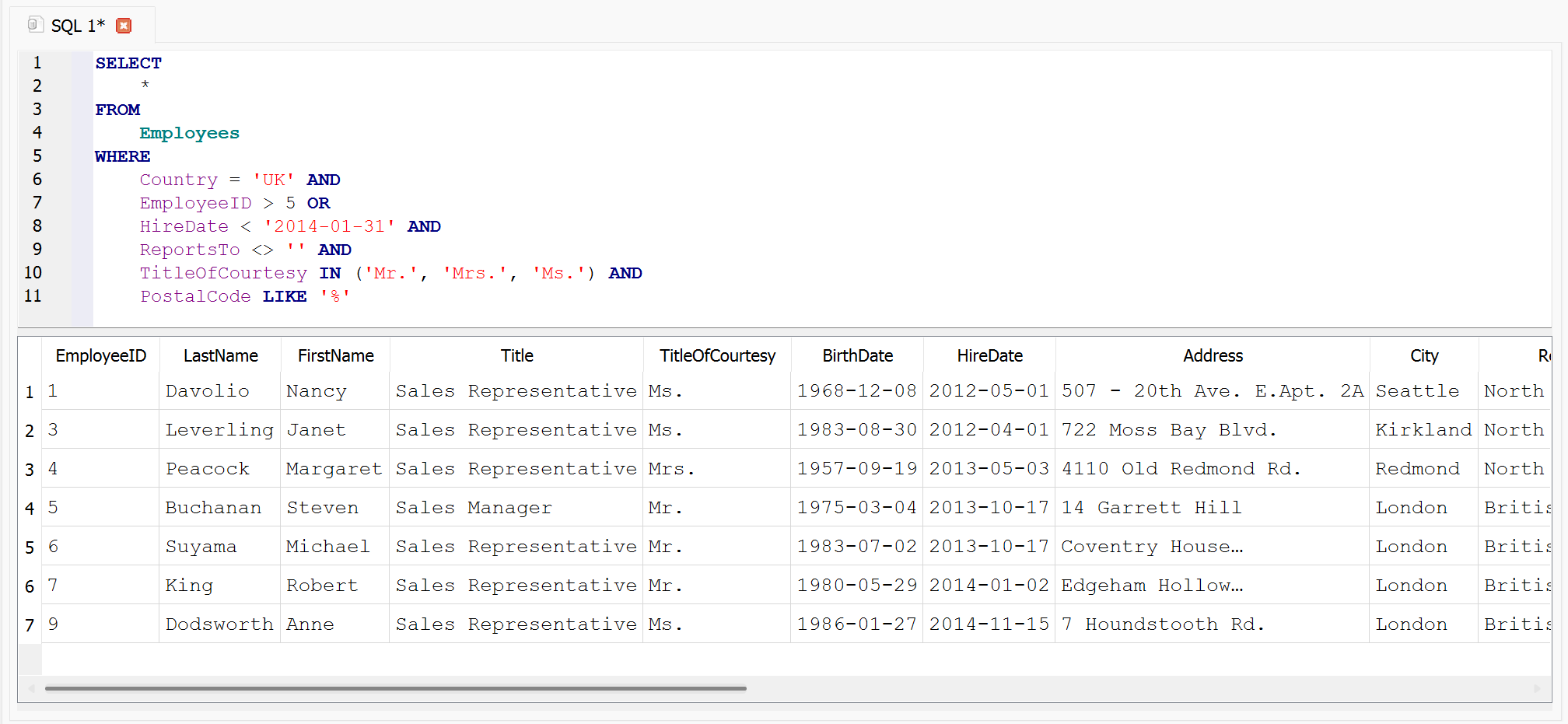The image size is (1568, 724).
Task: Select result row number 7 header
Action: coord(30,625)
